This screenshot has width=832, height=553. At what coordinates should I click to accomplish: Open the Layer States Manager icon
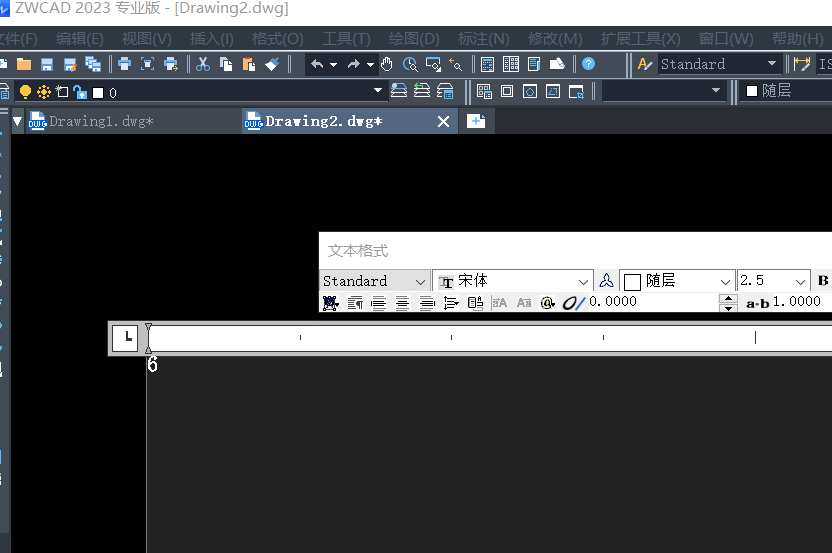click(445, 91)
